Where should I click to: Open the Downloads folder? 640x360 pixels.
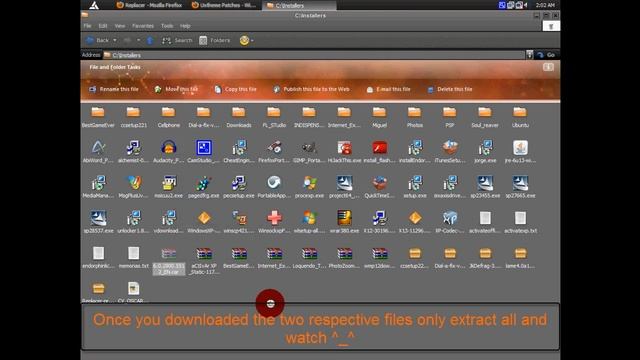(239, 116)
